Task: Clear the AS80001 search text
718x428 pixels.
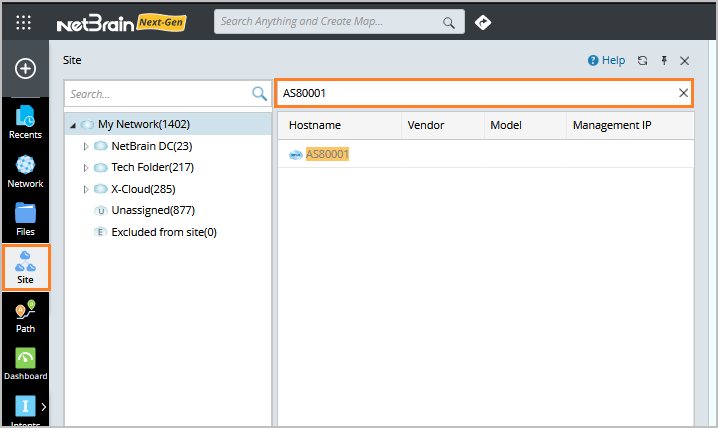Action: [x=684, y=93]
